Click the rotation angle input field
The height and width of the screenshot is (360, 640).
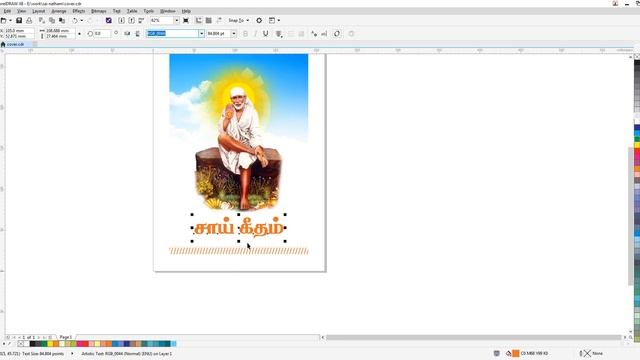pyautogui.click(x=102, y=34)
